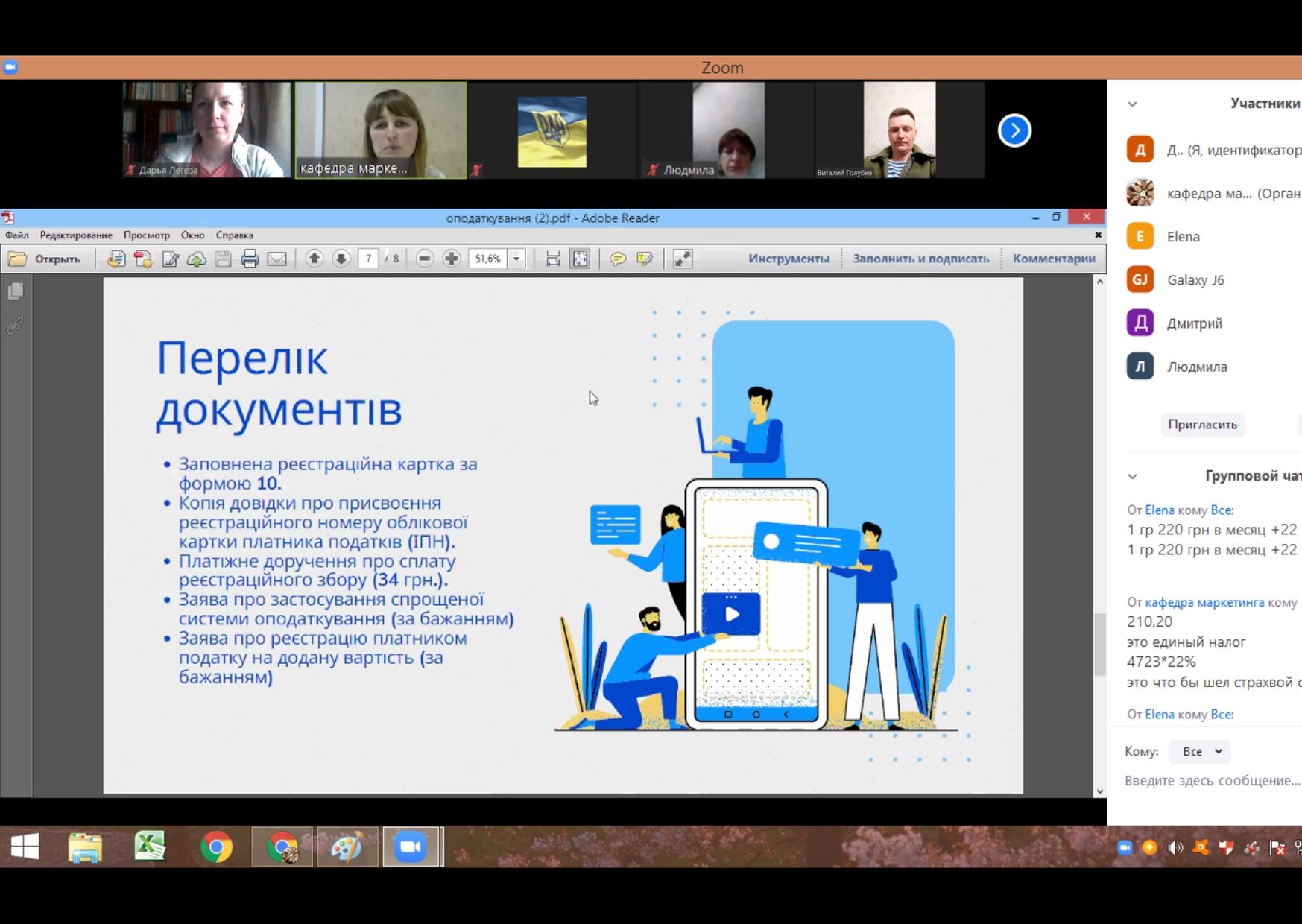This screenshot has width=1302, height=924.
Task: Click the Пригласить button
Action: (1202, 425)
